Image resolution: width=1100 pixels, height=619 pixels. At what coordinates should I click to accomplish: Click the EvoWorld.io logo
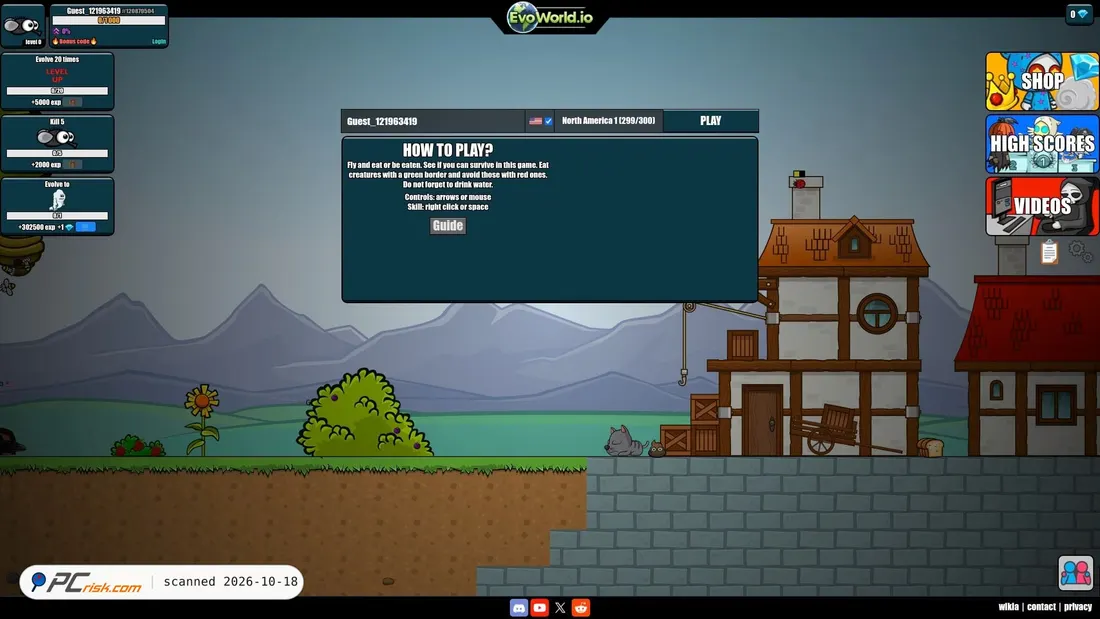click(x=551, y=18)
